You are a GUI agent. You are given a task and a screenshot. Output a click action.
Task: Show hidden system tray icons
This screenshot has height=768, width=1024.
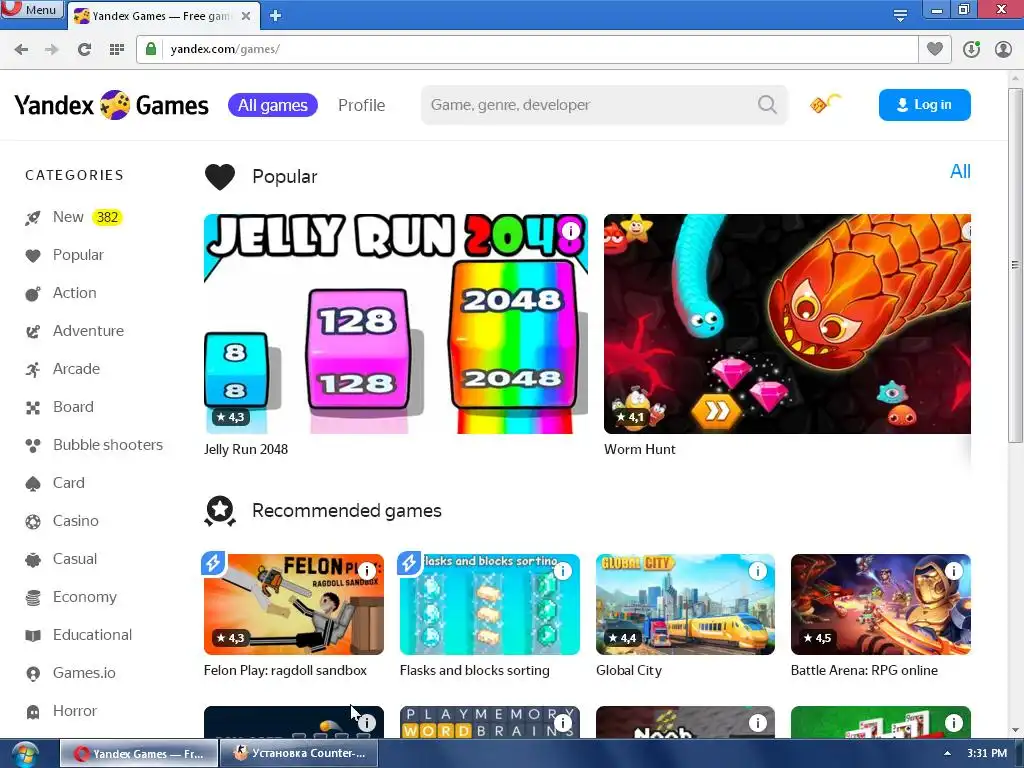947,754
